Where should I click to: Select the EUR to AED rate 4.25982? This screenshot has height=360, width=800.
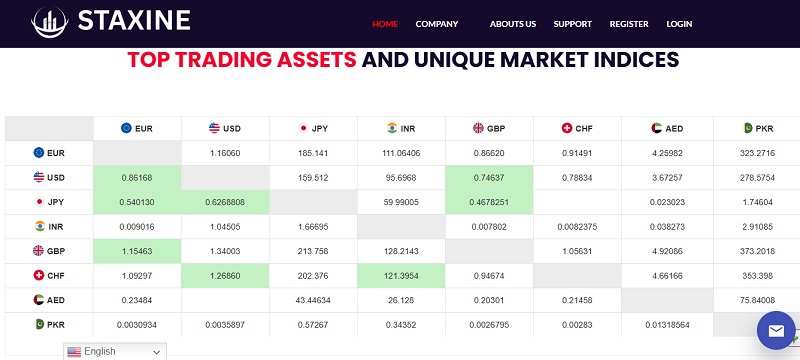667,153
